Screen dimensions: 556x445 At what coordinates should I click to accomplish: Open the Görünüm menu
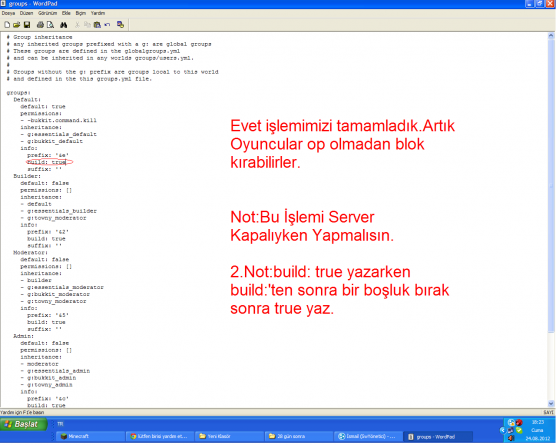(x=48, y=13)
